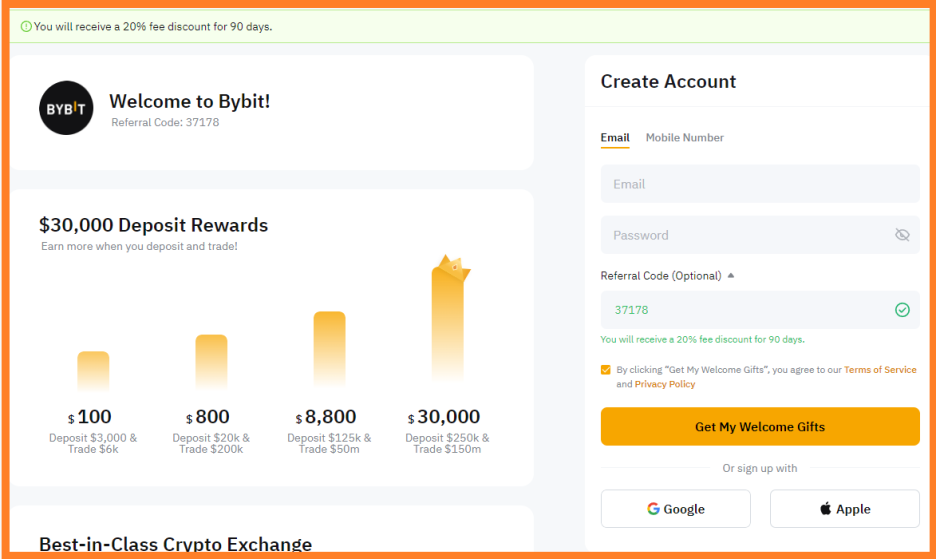Click the green check icon in referral field
This screenshot has height=559, width=936.
pos(902,309)
